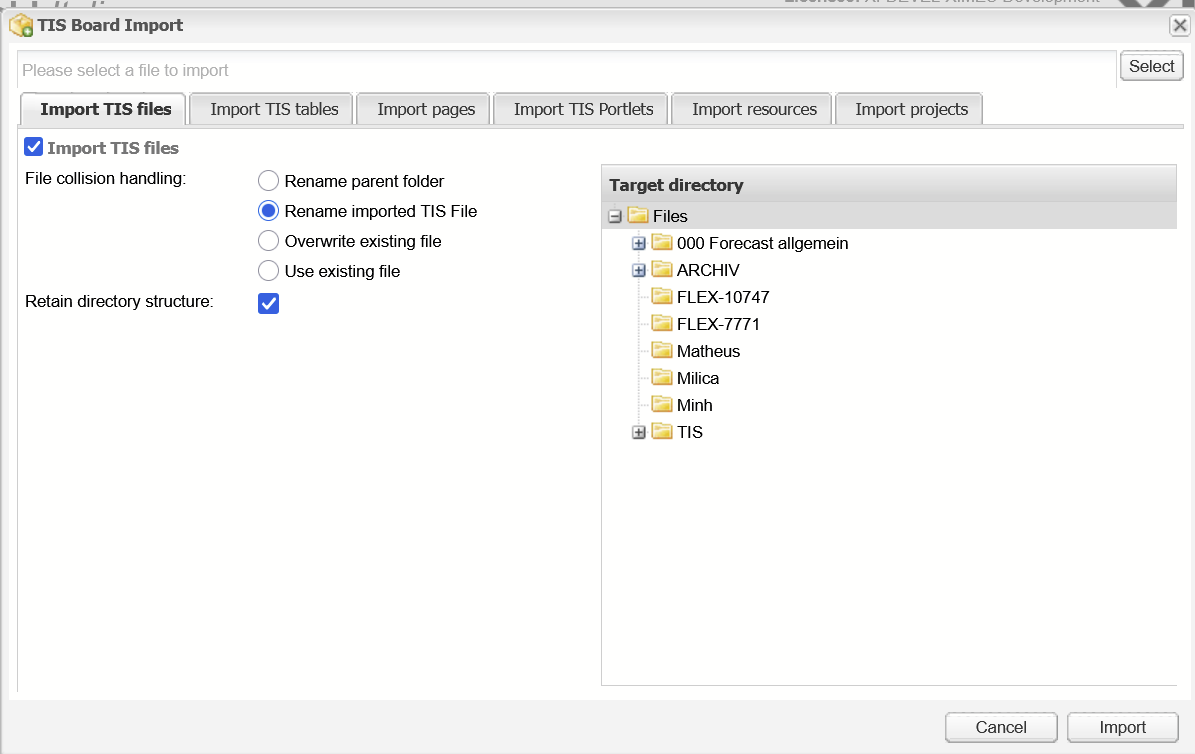The image size is (1195, 754).
Task: Select Rename imported TIS File option
Action: pyautogui.click(x=268, y=210)
